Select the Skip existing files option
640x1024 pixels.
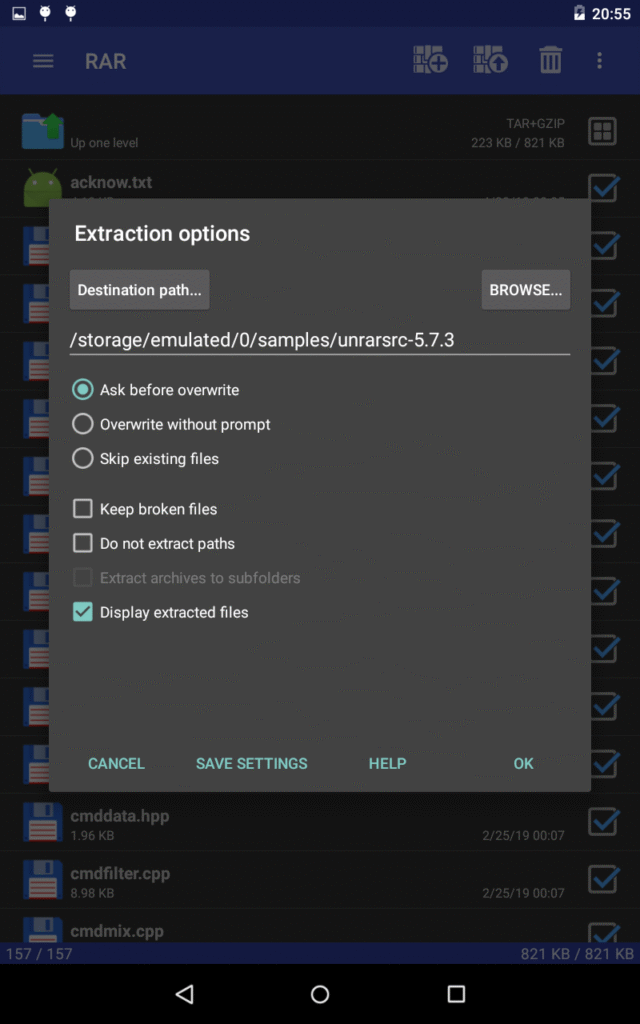click(83, 458)
